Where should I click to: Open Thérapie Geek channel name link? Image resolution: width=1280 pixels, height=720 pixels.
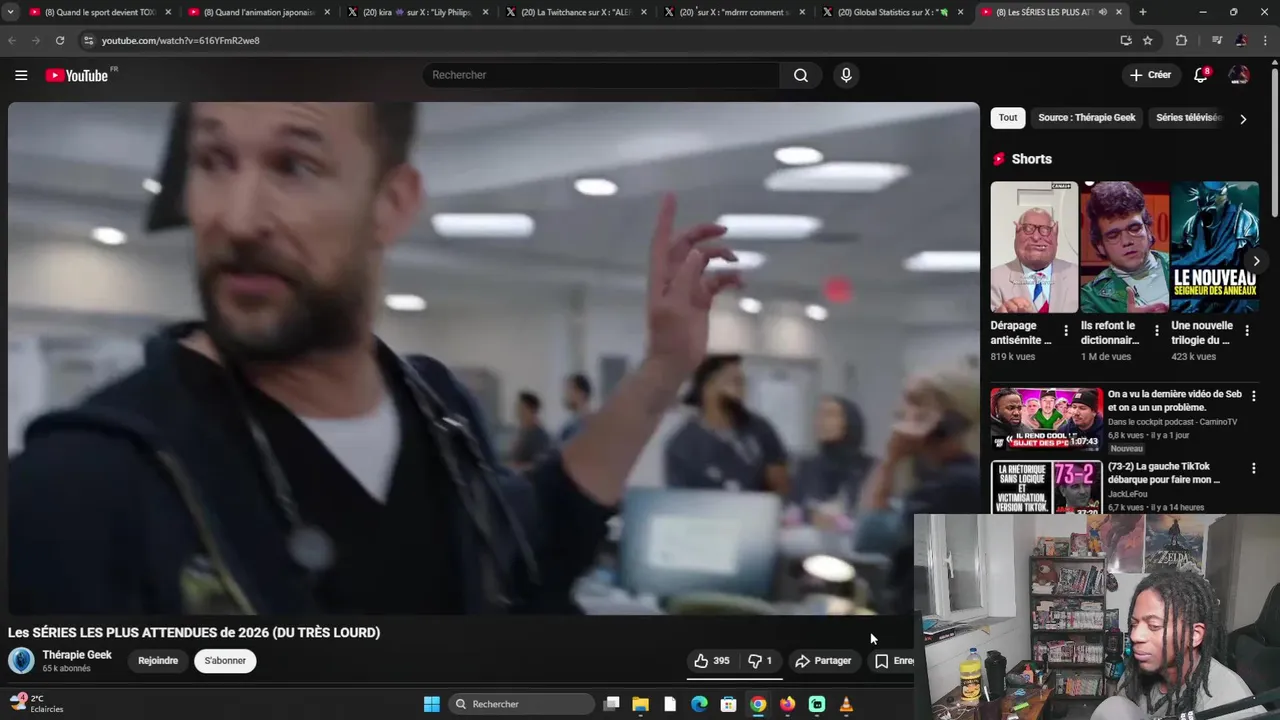click(x=77, y=655)
